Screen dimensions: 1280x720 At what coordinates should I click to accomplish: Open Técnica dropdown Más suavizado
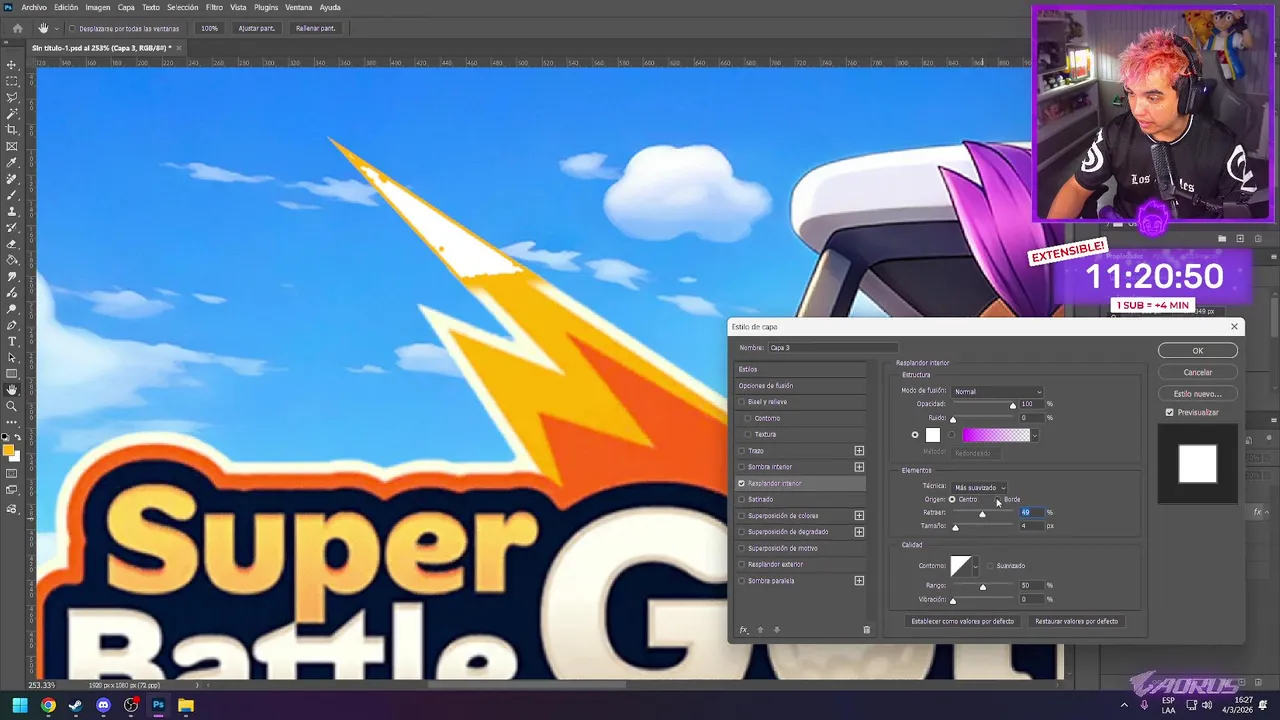coord(979,487)
